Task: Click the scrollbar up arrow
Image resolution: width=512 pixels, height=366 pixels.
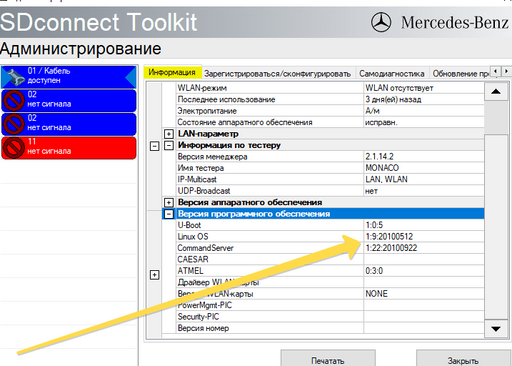Action: coord(496,92)
